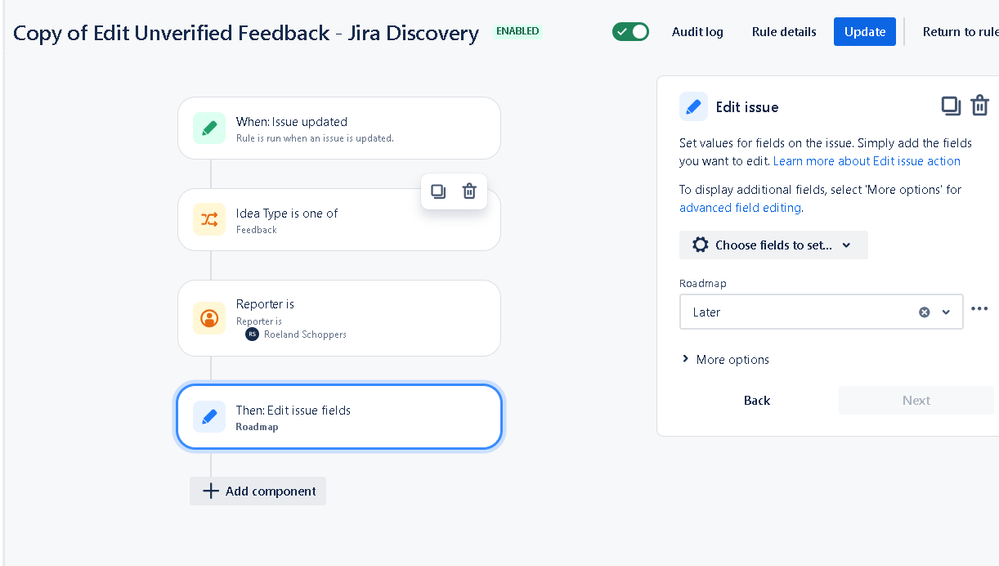Duplicate the Edit issue action from panel
The width and height of the screenshot is (999, 566).
pyautogui.click(x=951, y=106)
